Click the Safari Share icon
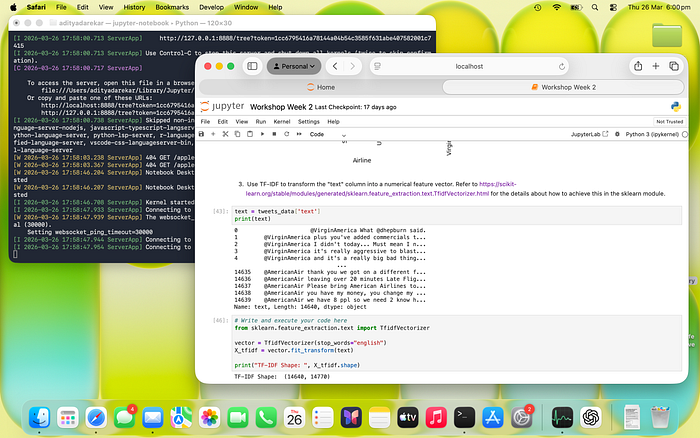Screen dimensions: 700x438 638,66
